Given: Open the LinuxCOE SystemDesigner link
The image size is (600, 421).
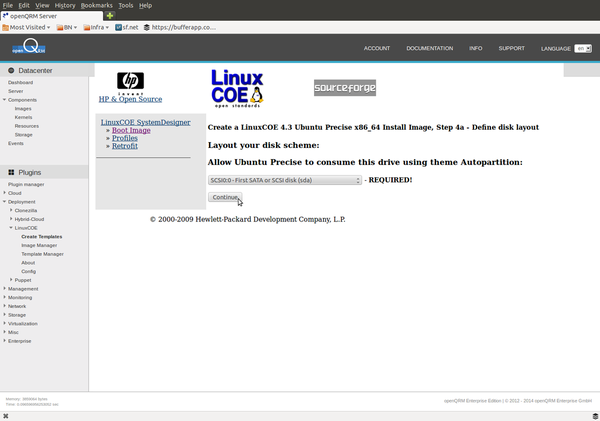Looking at the screenshot, I should pyautogui.click(x=145, y=122).
